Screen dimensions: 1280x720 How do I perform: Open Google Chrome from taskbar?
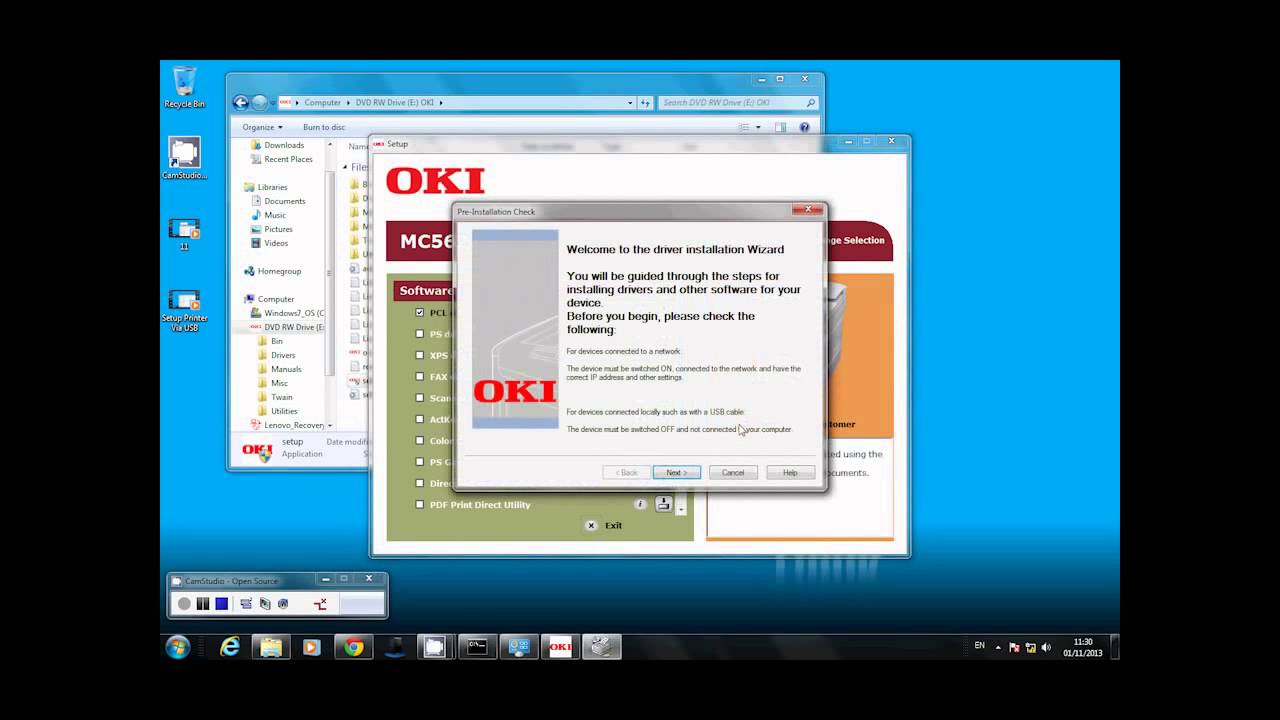point(353,647)
